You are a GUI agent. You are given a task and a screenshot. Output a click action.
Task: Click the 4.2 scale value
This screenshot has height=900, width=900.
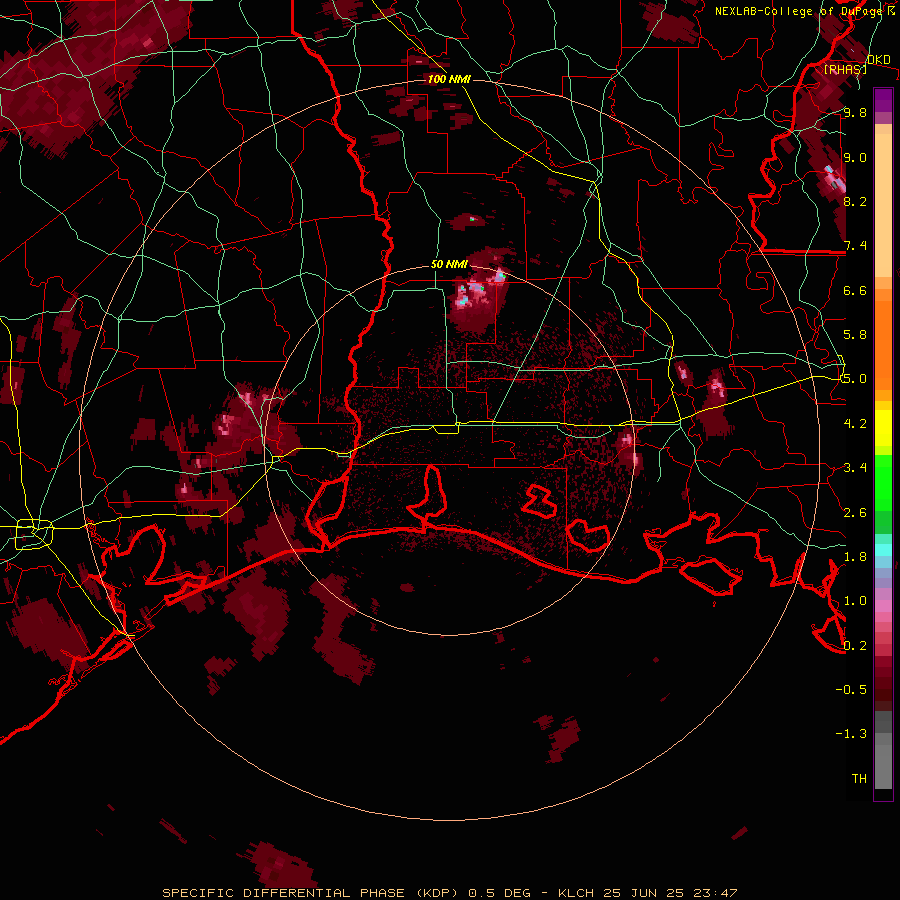(855, 423)
